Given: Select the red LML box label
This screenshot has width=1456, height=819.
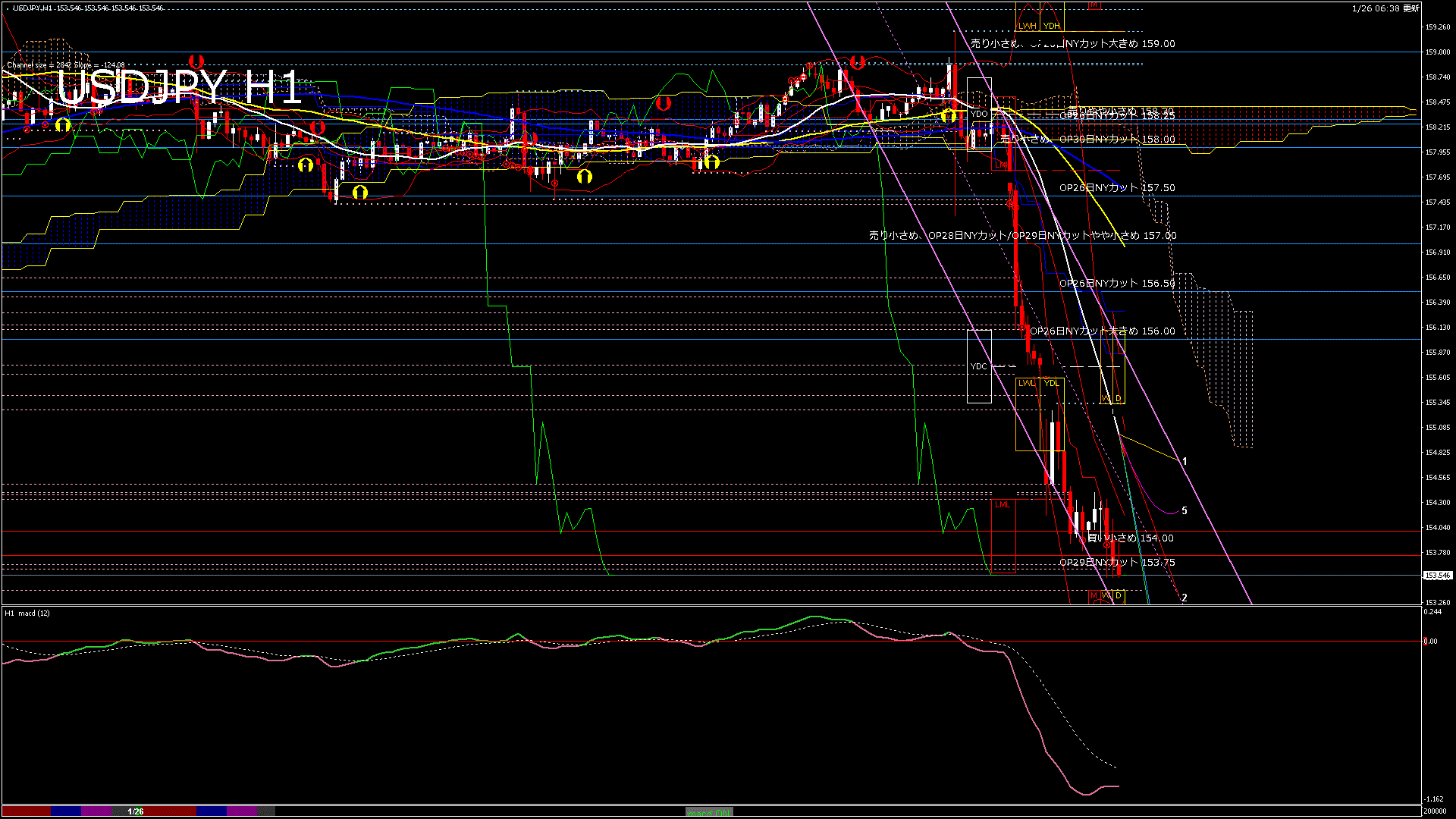Looking at the screenshot, I should click(1003, 504).
